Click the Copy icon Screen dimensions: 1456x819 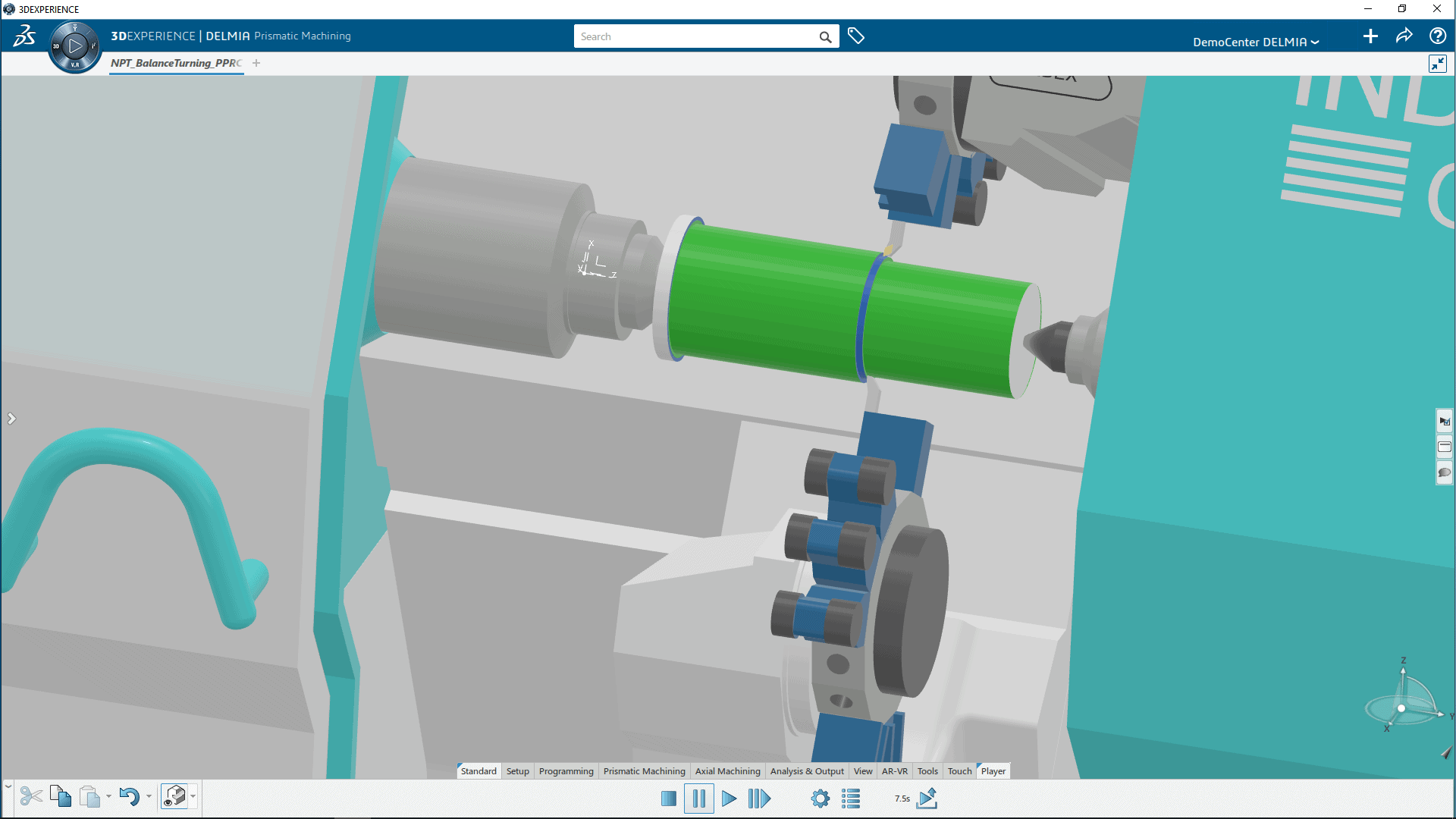[61, 796]
